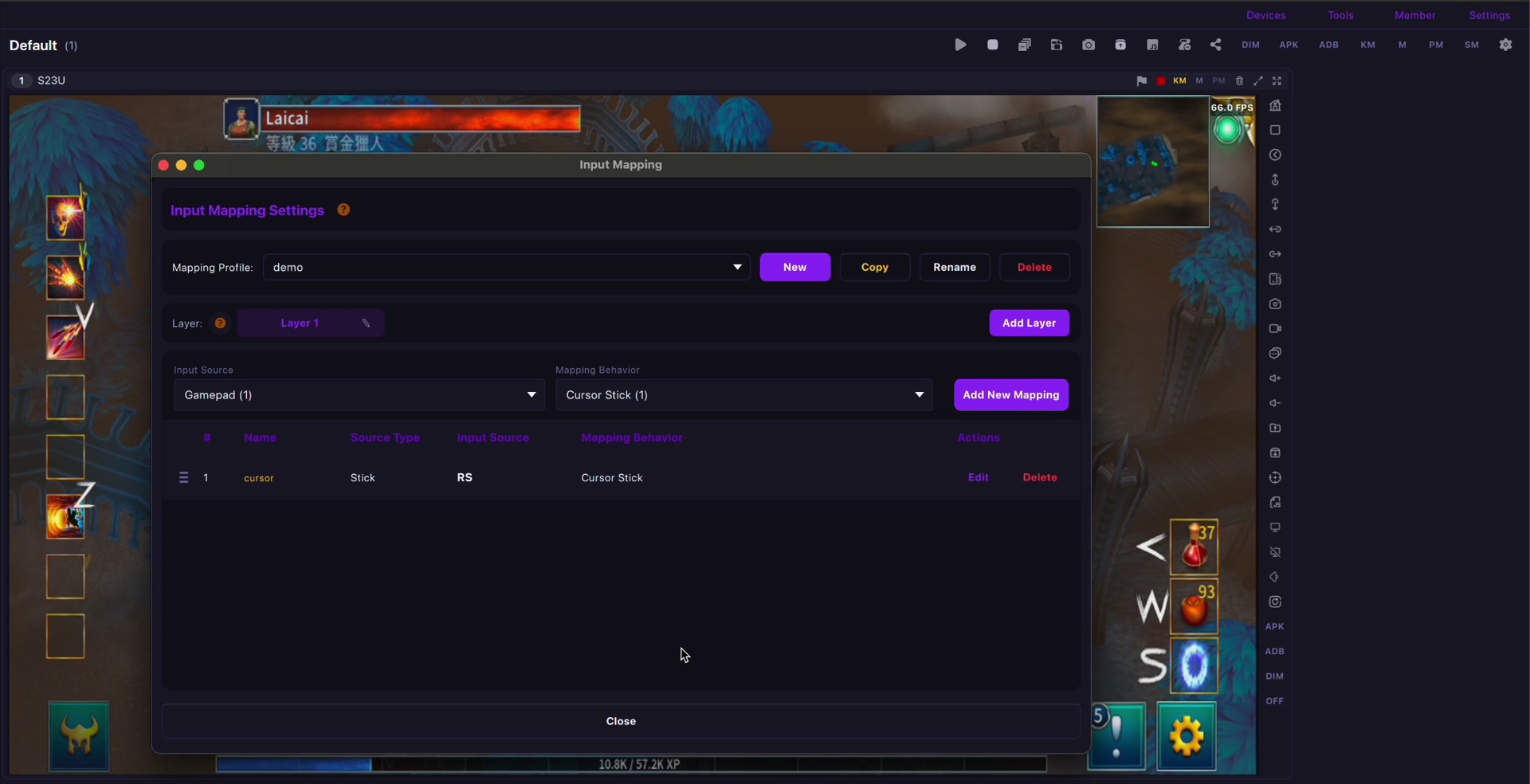Toggle KM mode on the S23U device bar

[x=1180, y=80]
